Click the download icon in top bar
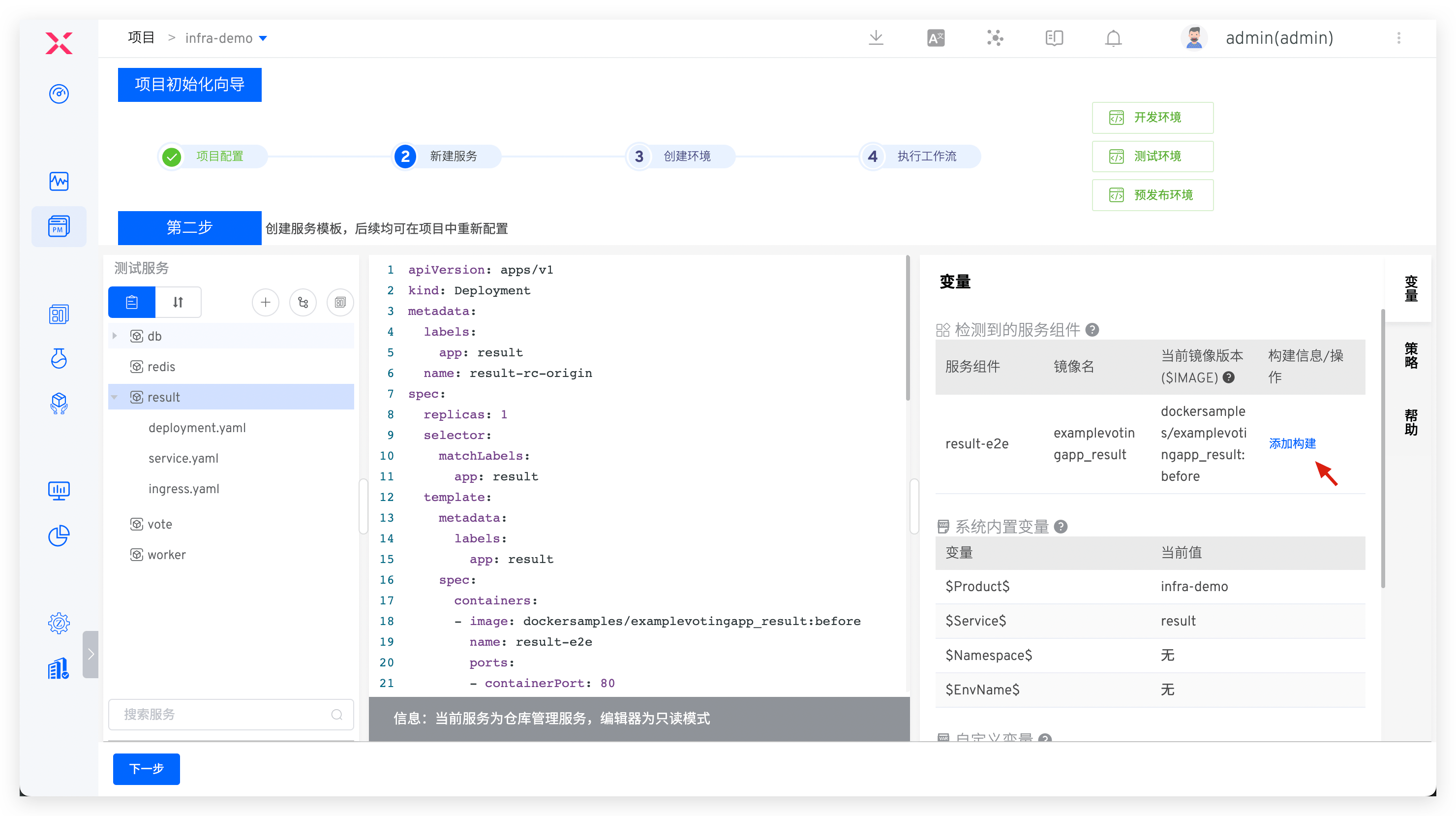 click(876, 38)
